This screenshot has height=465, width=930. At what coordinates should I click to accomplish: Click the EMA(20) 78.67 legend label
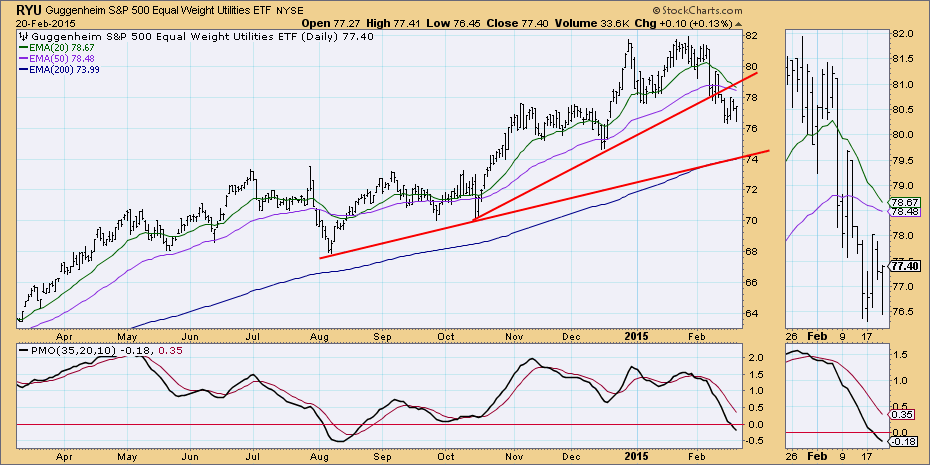click(57, 47)
